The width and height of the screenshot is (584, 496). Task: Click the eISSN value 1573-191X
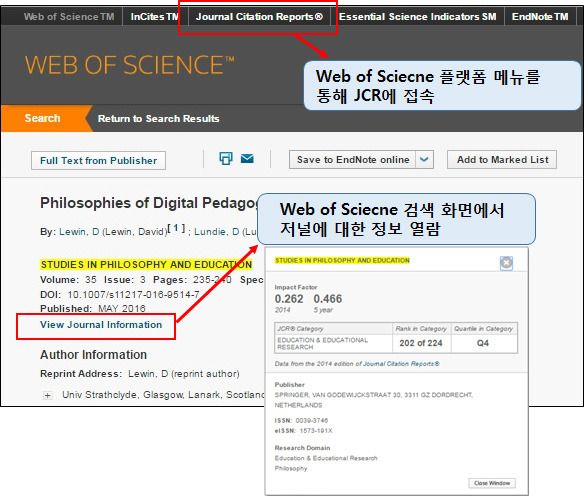[x=316, y=431]
